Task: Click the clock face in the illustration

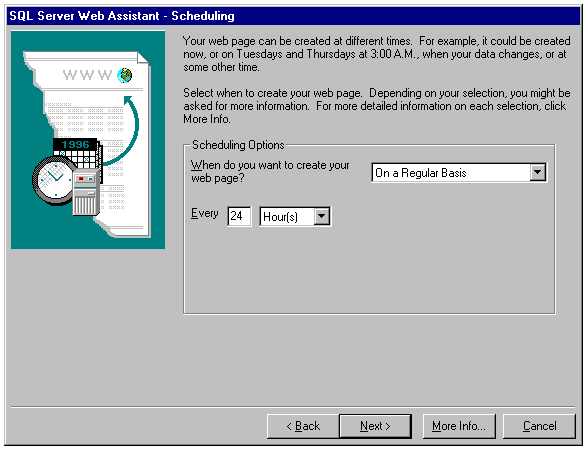Action: (55, 181)
